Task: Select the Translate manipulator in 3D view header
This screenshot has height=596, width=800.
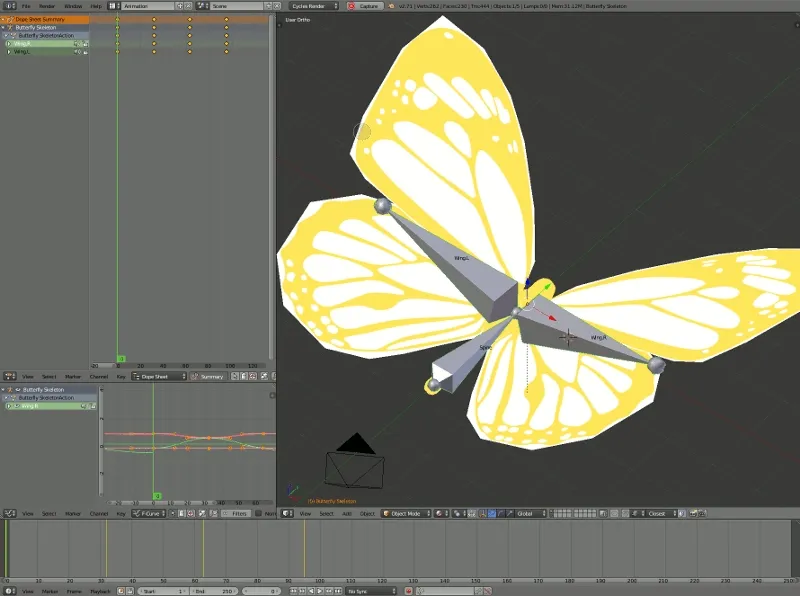Action: (493, 512)
